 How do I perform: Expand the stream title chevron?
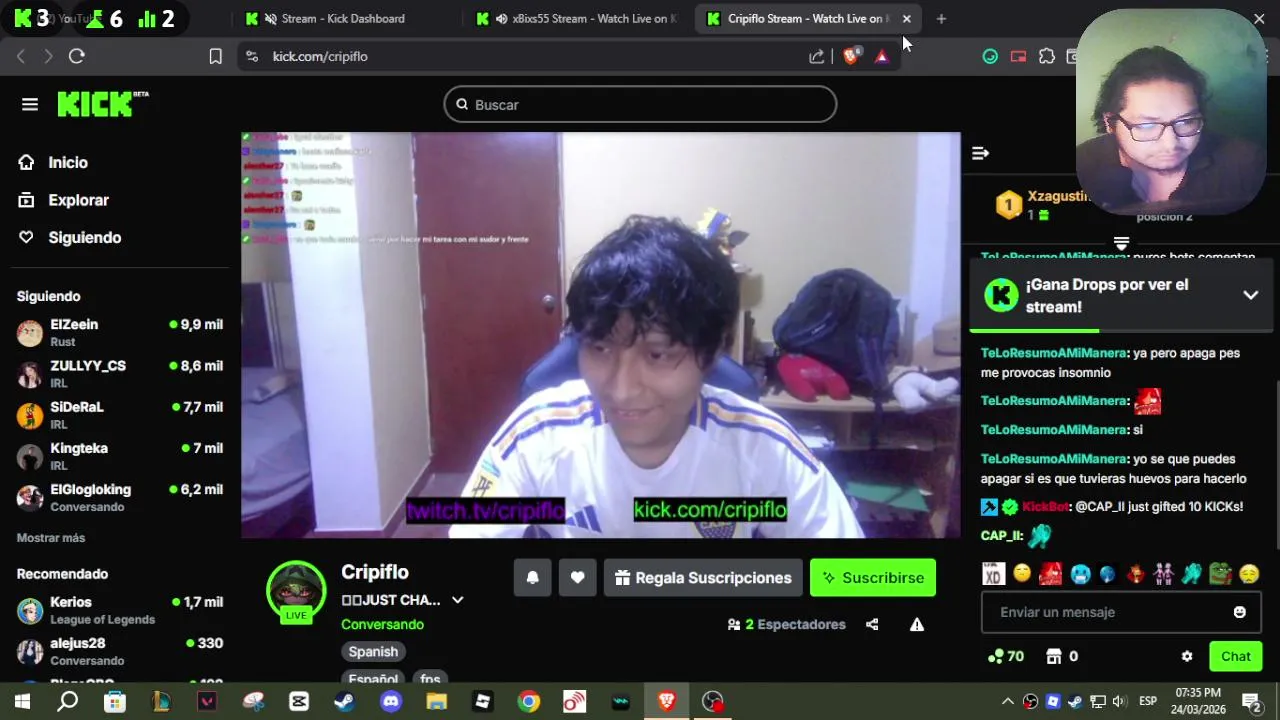[x=457, y=600]
